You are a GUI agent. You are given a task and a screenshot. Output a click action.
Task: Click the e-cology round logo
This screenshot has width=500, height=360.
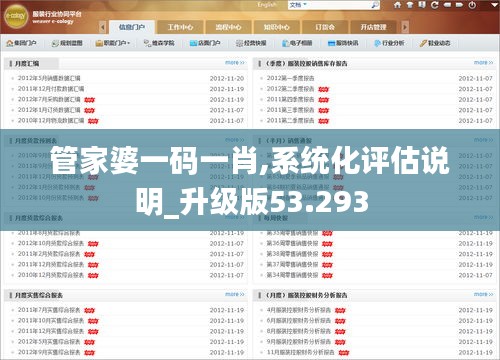[x=15, y=16]
